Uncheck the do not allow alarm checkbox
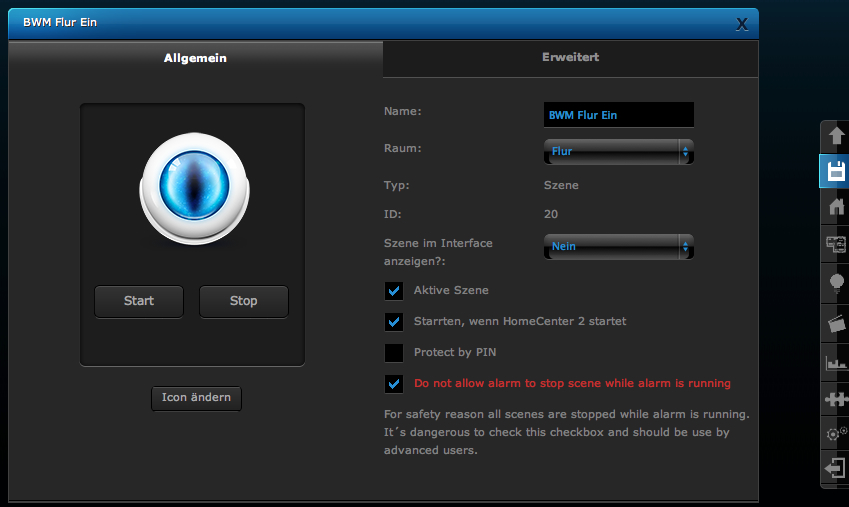This screenshot has width=849, height=507. tap(394, 384)
